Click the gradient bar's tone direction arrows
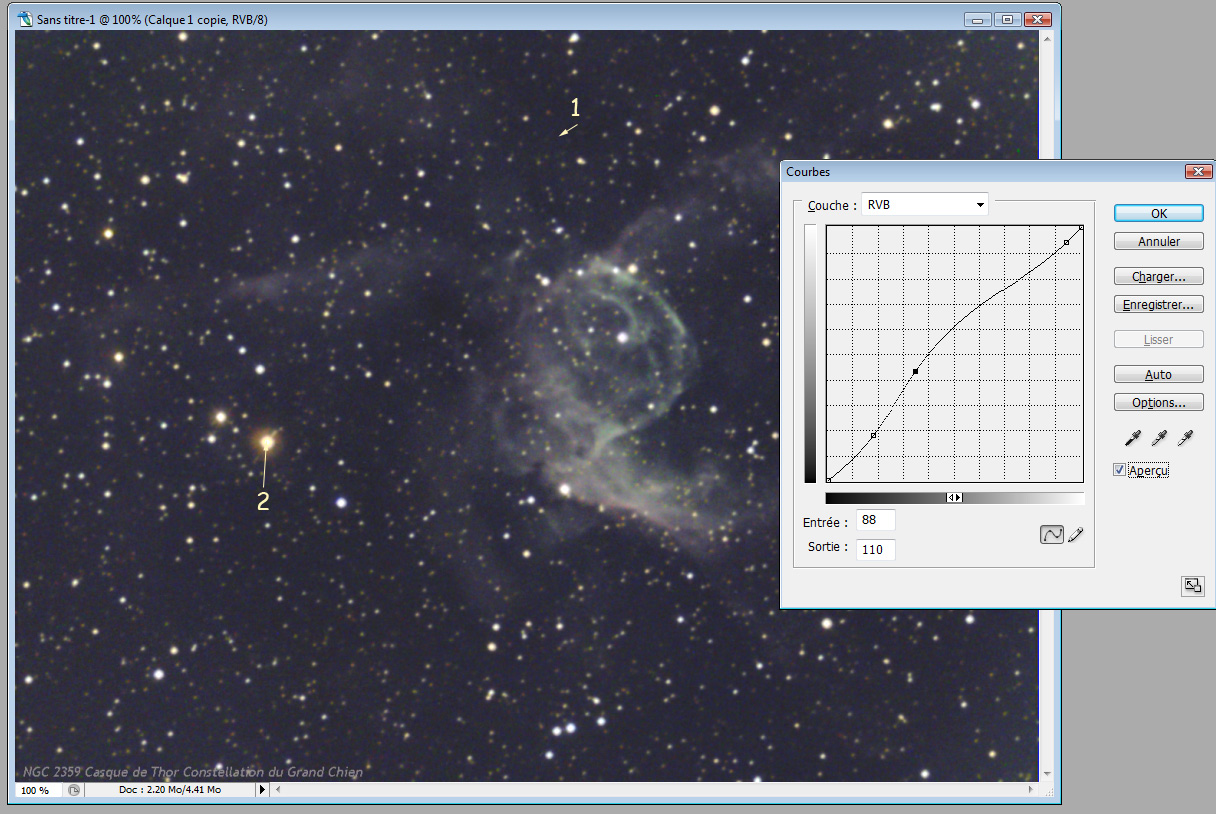Viewport: 1216px width, 814px height. (955, 497)
